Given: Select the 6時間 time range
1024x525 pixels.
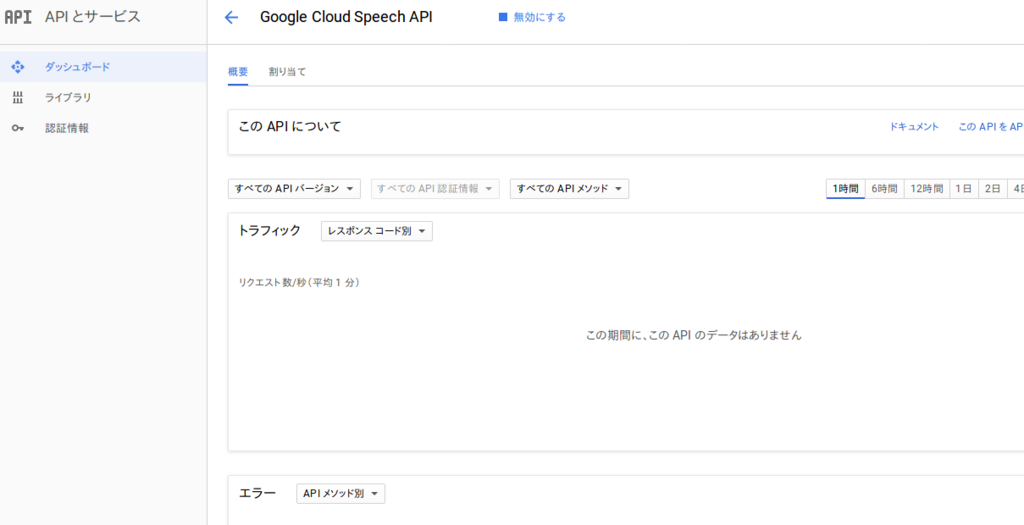Looking at the screenshot, I should pyautogui.click(x=884, y=189).
